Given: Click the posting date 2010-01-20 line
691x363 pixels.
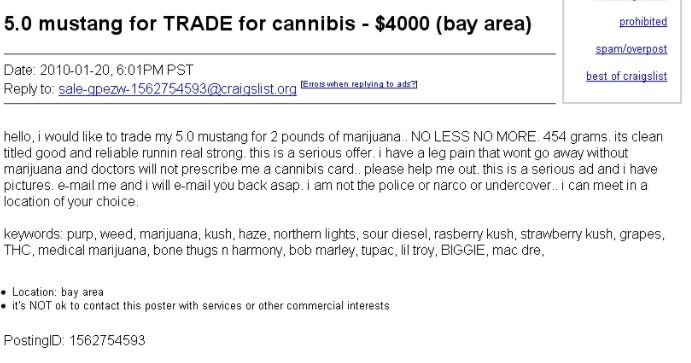Looking at the screenshot, I should (98, 70).
